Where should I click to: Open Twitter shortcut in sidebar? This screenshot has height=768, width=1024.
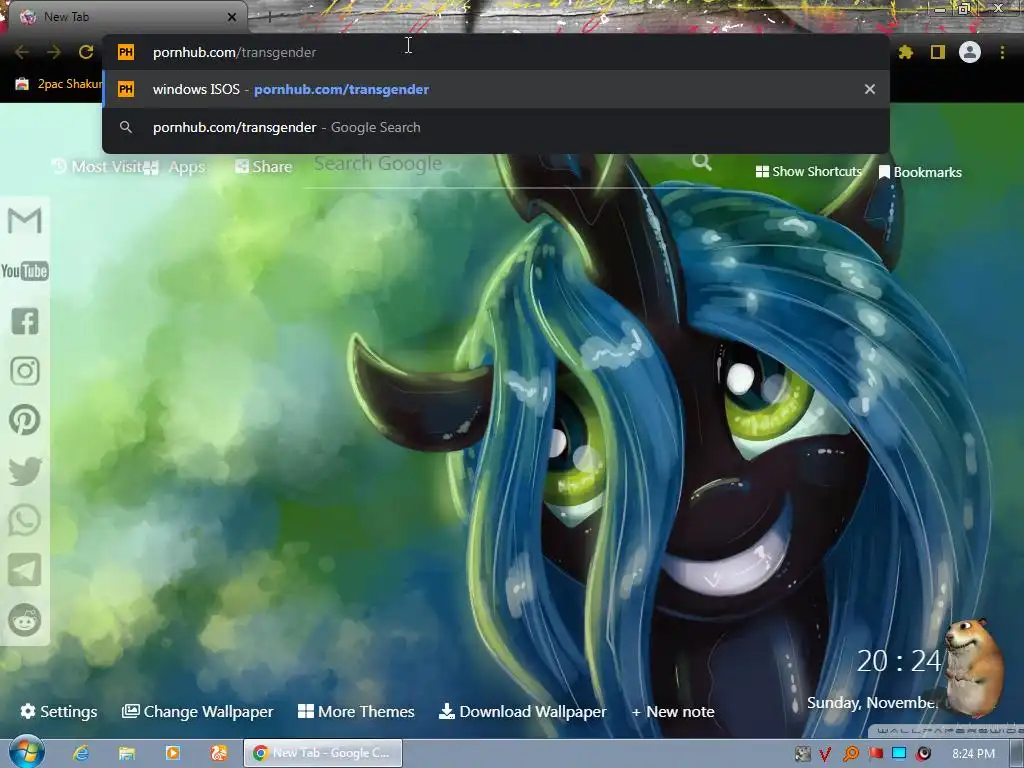(x=25, y=471)
